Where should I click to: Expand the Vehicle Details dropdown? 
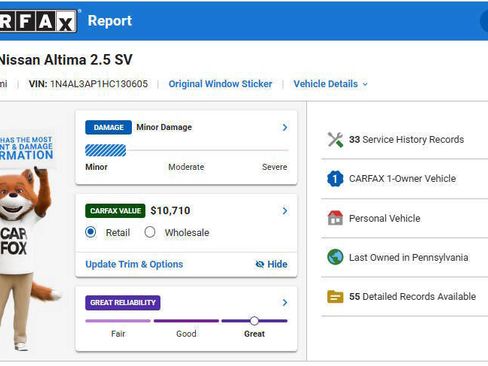coord(331,84)
